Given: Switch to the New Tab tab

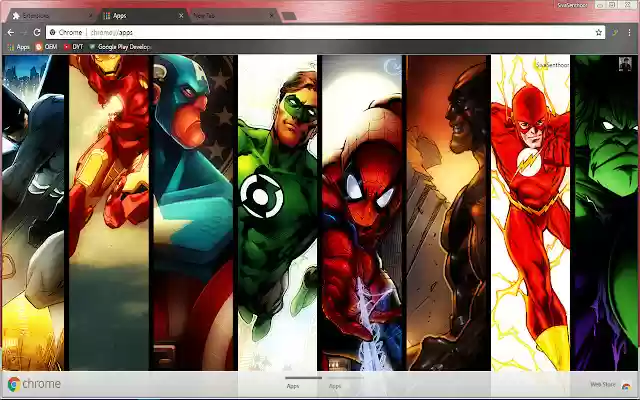Looking at the screenshot, I should pos(233,16).
